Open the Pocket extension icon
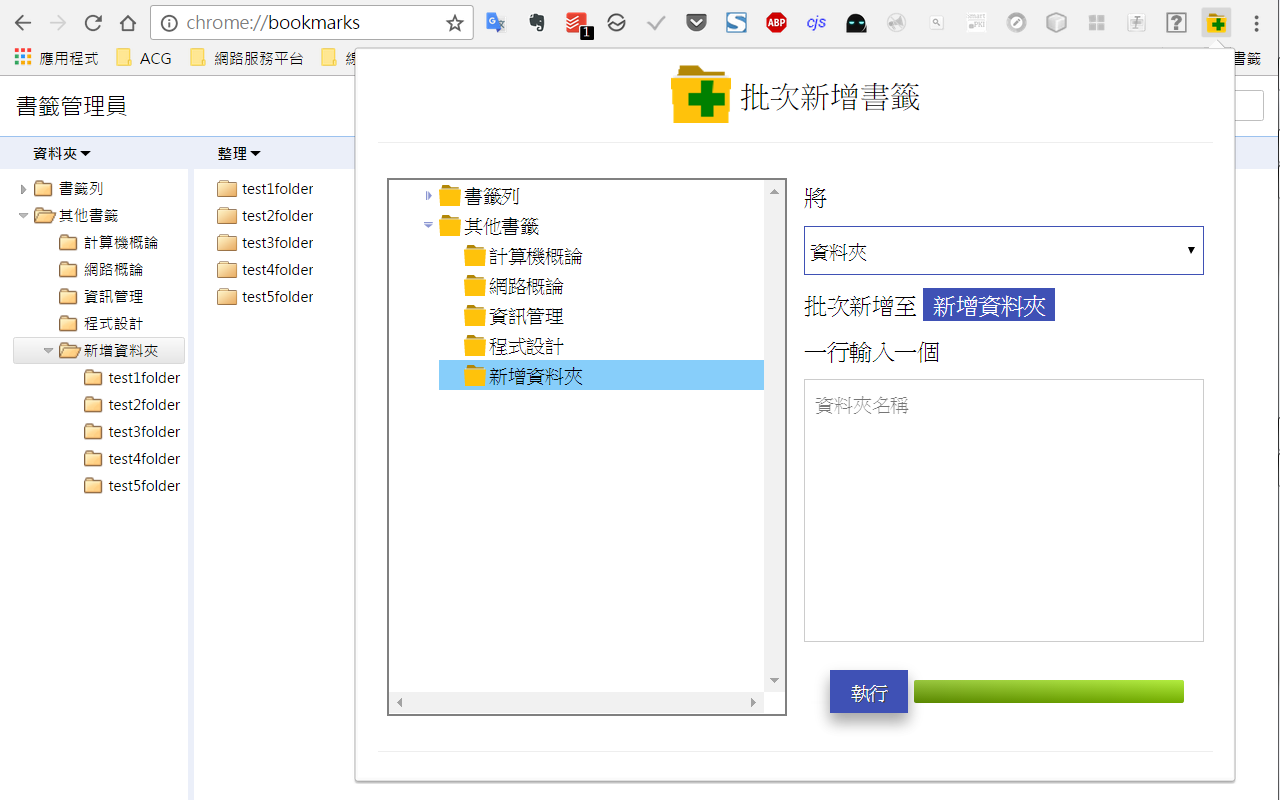This screenshot has width=1280, height=800. click(696, 22)
